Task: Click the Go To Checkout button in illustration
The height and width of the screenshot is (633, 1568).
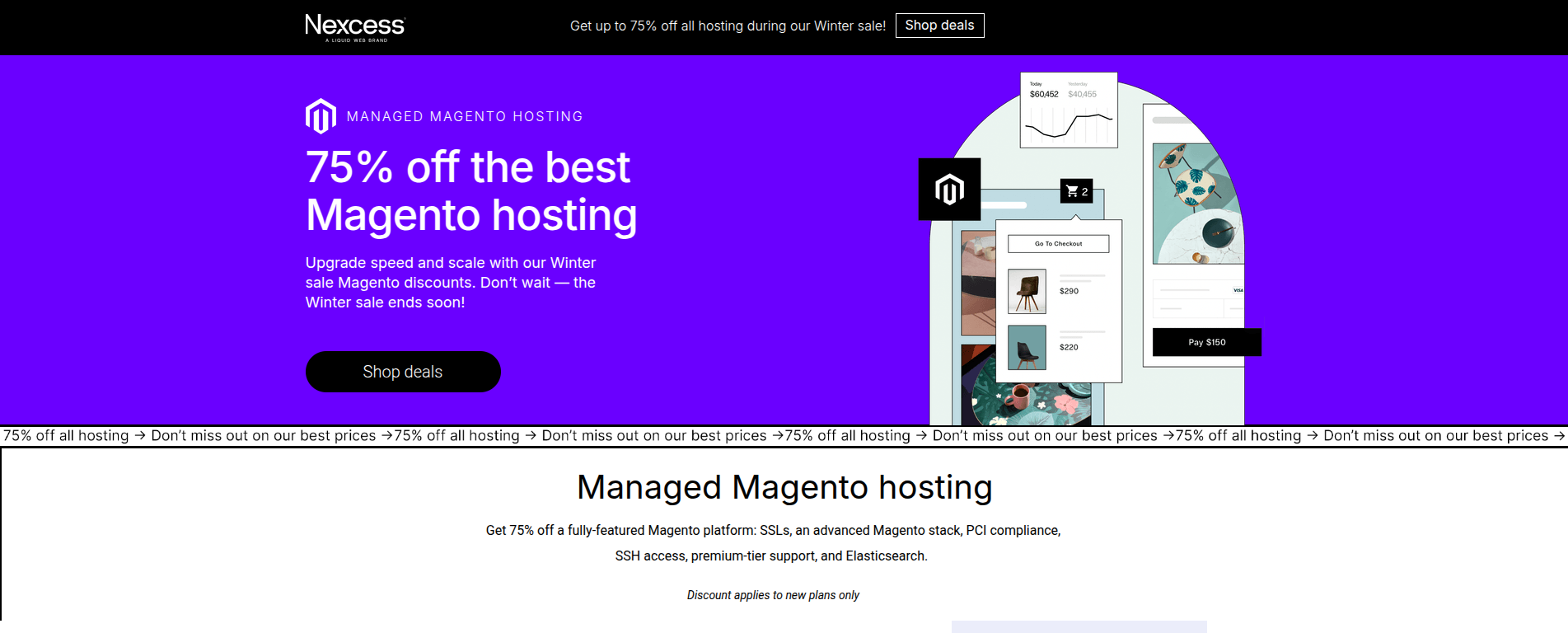Action: click(x=1059, y=244)
